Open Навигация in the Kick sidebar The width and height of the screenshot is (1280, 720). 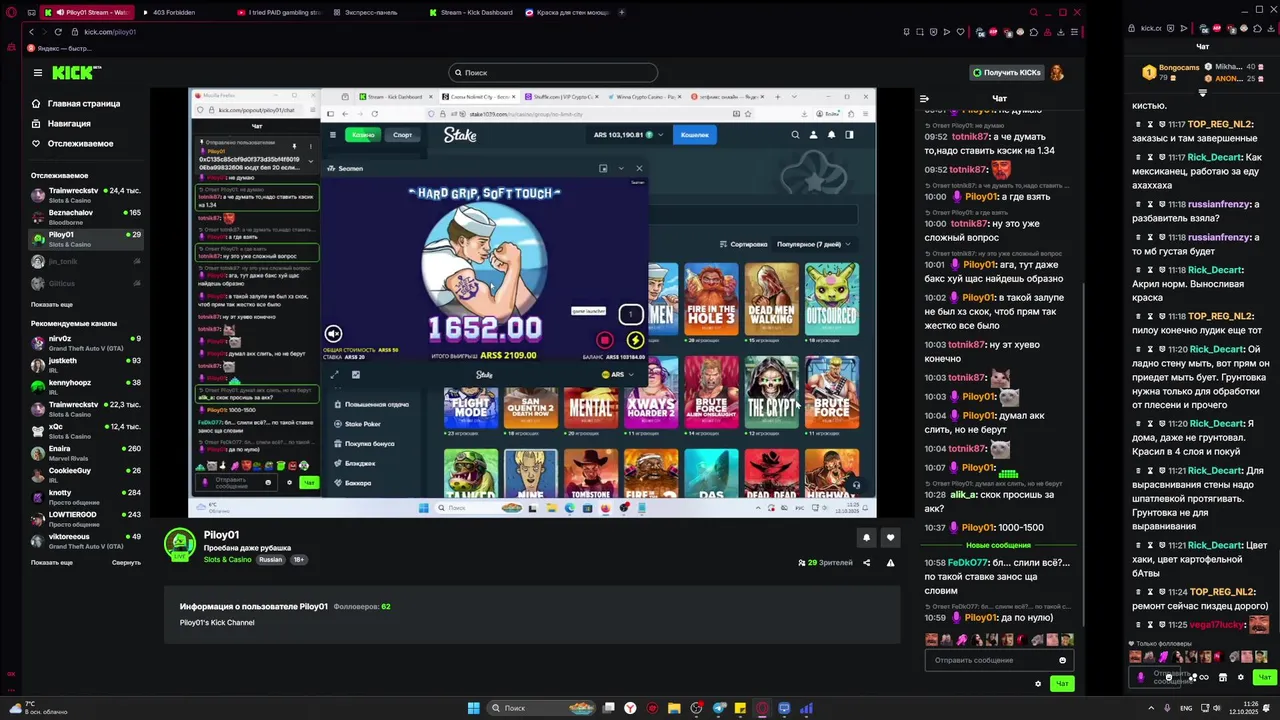61,123
